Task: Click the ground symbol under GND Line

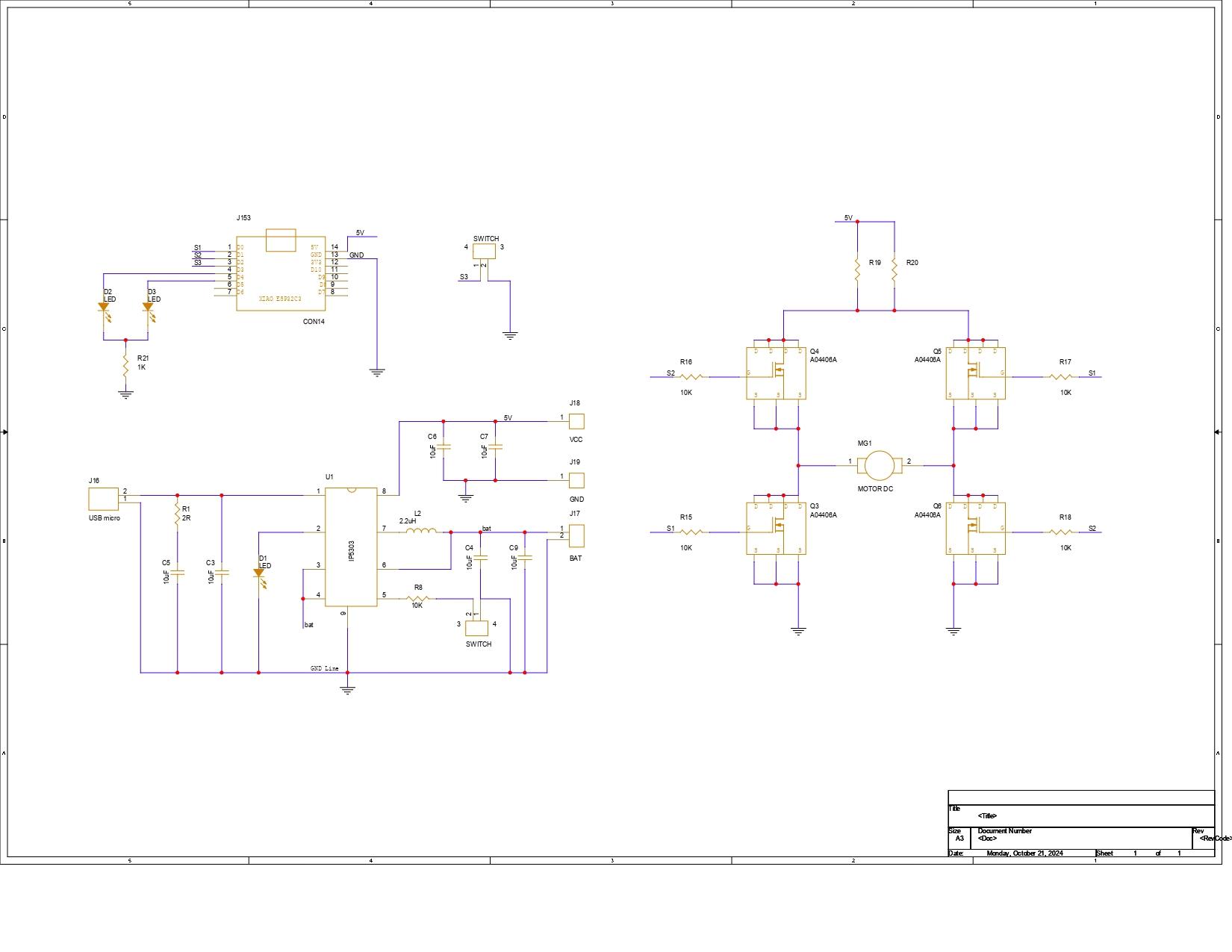Action: pyautogui.click(x=347, y=690)
